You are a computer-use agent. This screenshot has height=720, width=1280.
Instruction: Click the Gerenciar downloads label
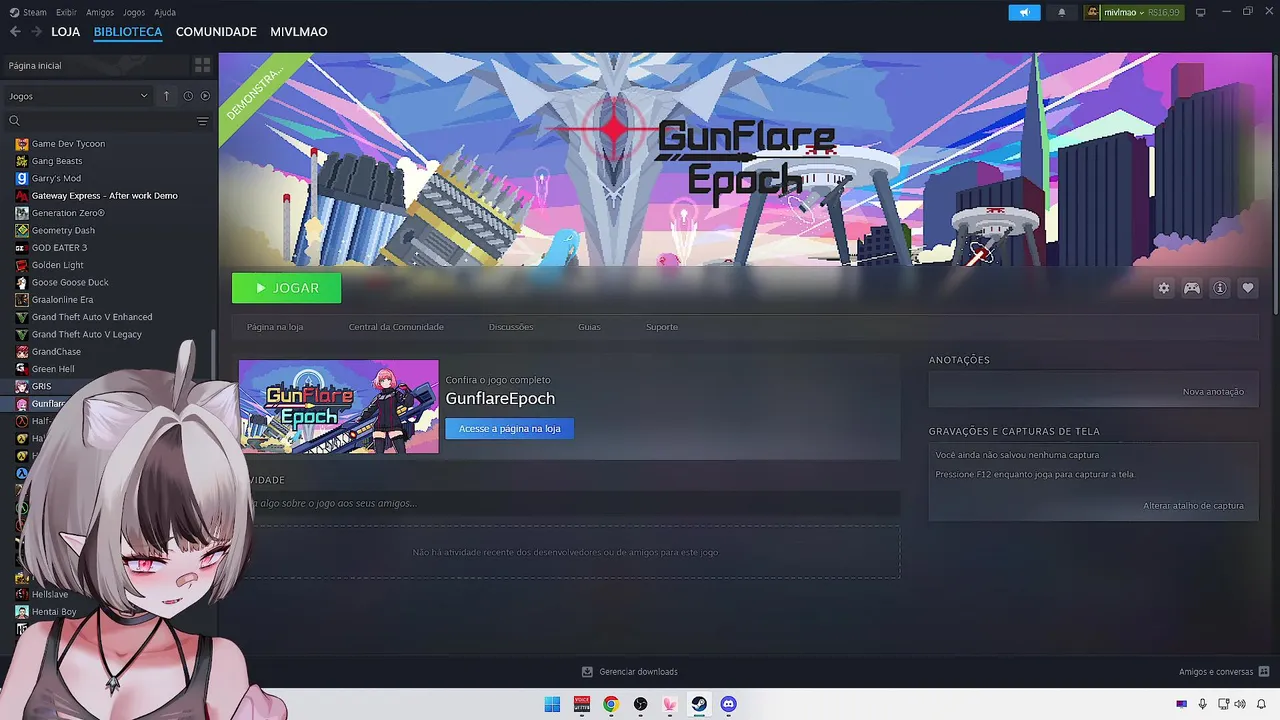(638, 672)
